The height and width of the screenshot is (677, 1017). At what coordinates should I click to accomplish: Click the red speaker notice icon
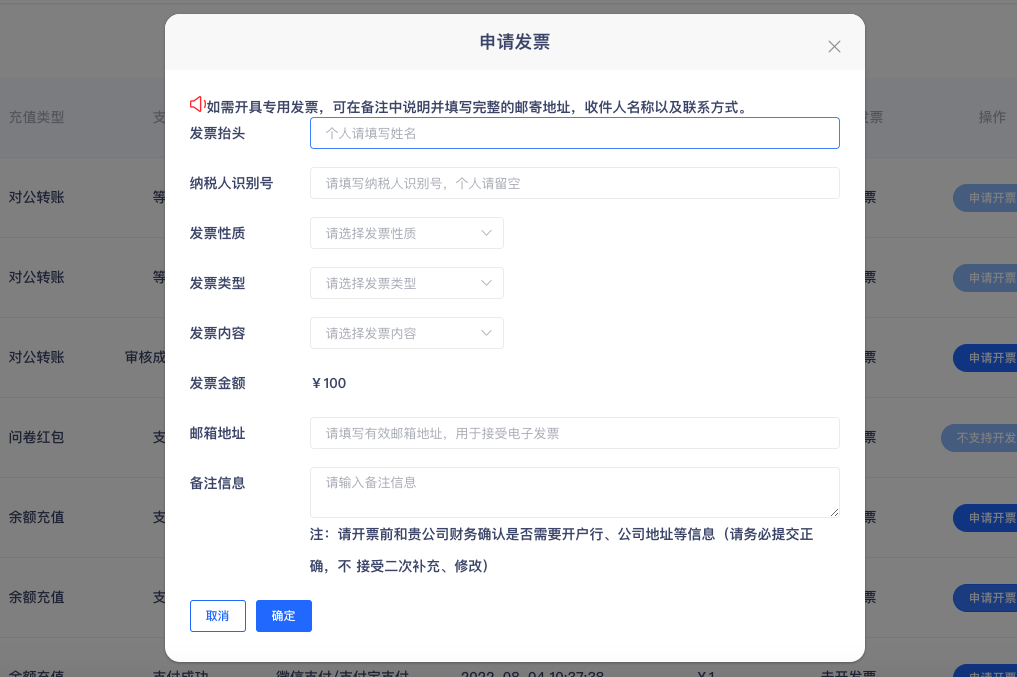pyautogui.click(x=197, y=104)
